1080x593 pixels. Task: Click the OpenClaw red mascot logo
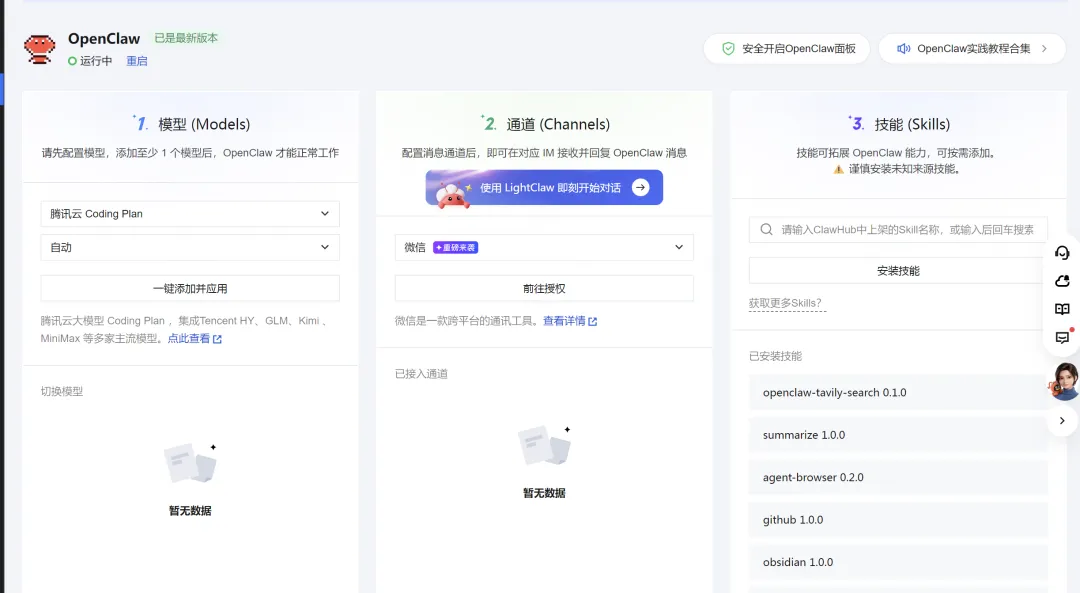[39, 49]
